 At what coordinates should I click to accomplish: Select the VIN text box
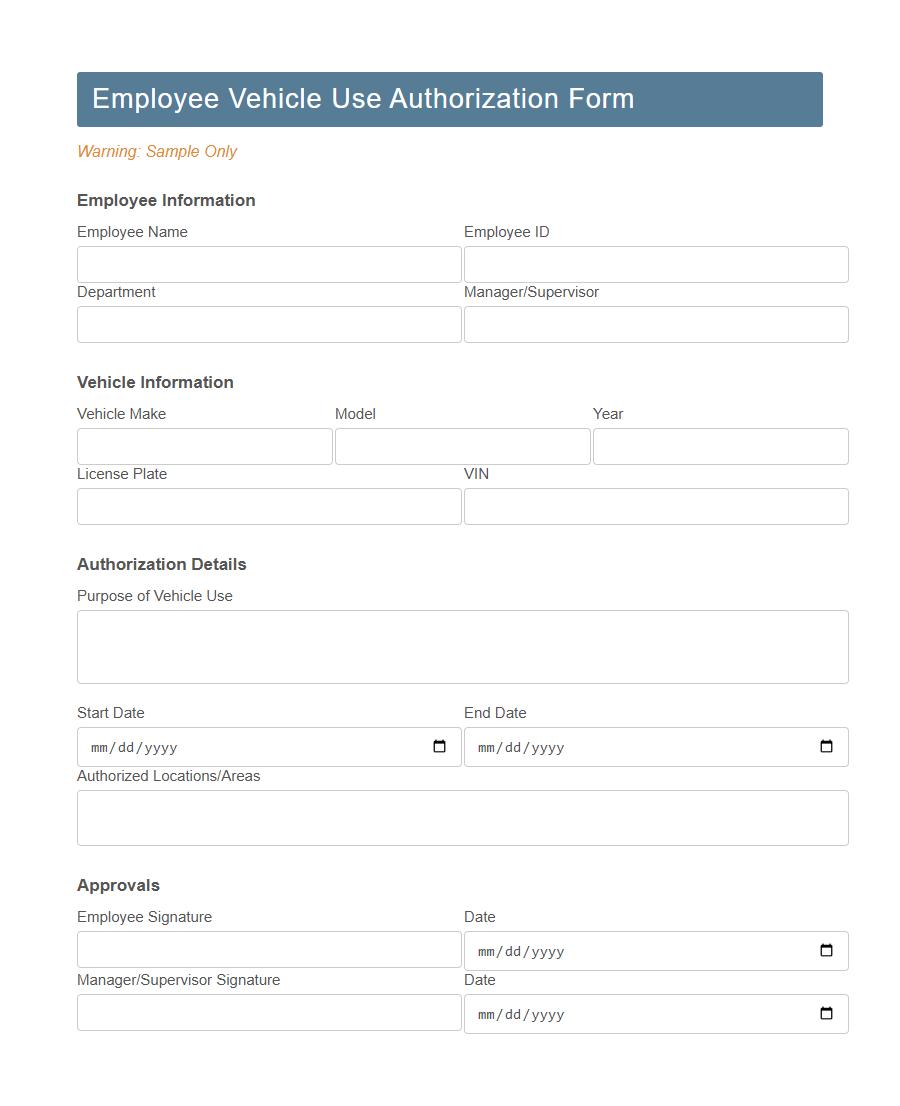(655, 506)
